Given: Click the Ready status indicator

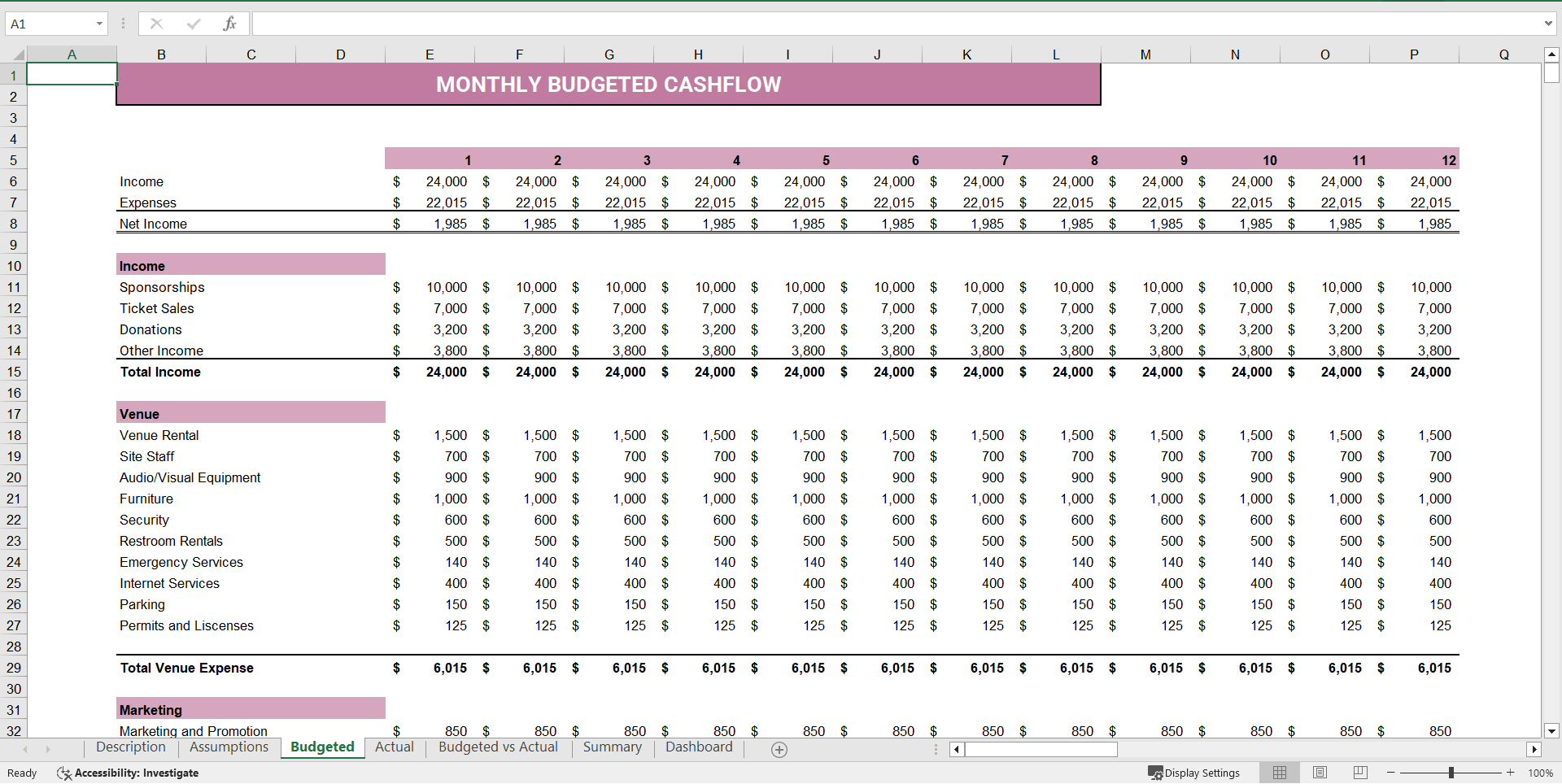Looking at the screenshot, I should (22, 773).
